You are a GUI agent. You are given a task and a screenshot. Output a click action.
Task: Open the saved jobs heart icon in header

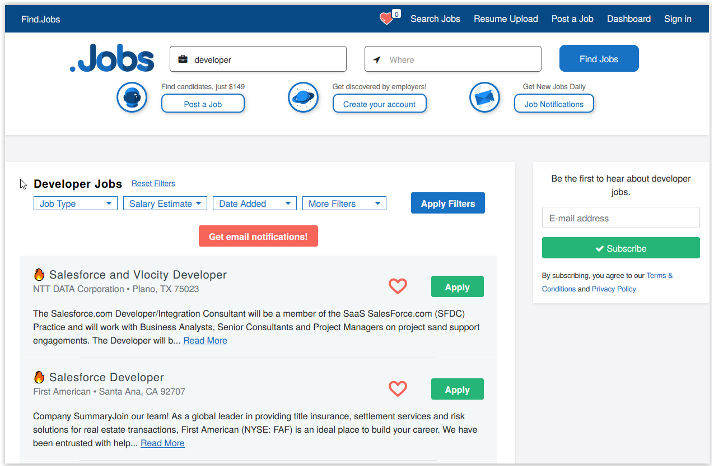tap(386, 19)
